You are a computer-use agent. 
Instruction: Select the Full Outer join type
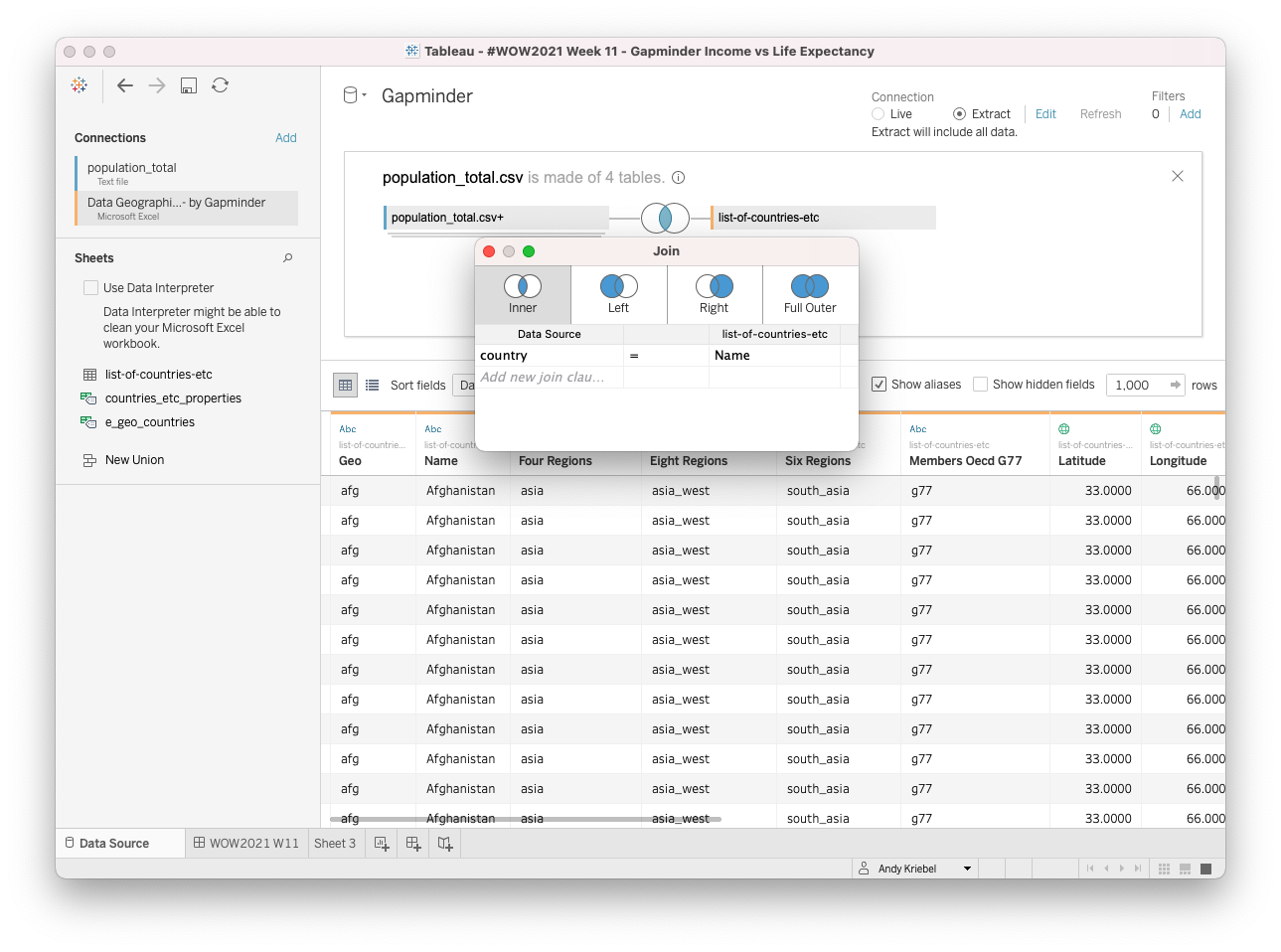(810, 294)
